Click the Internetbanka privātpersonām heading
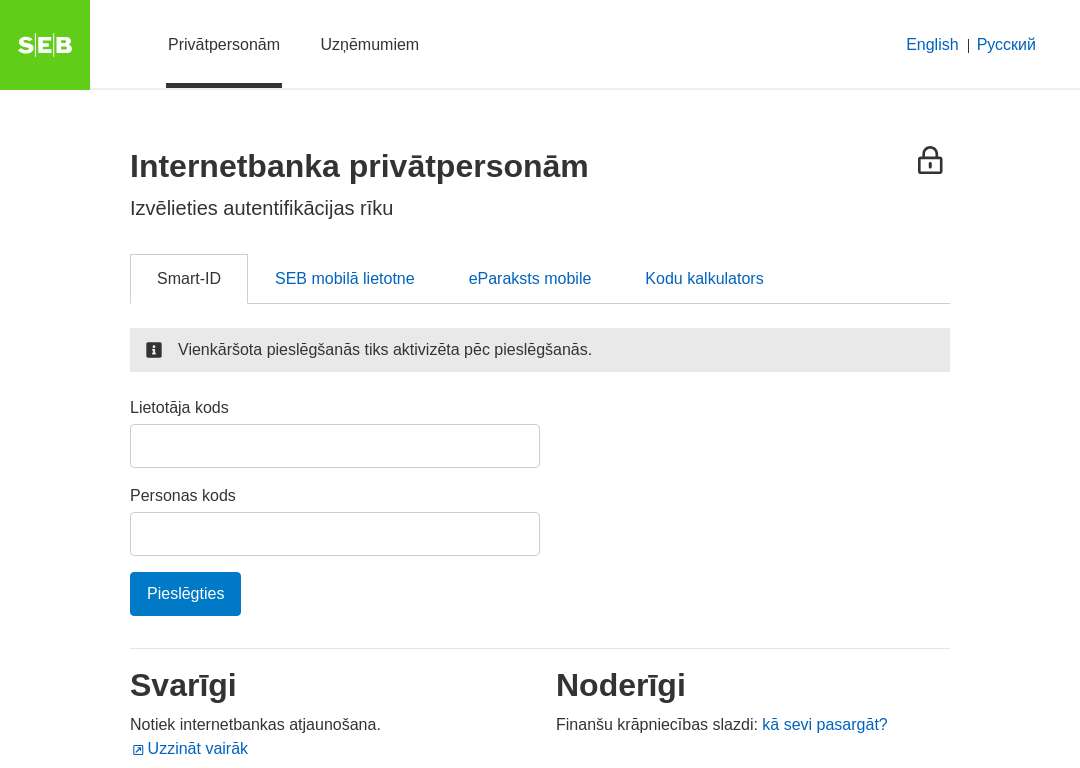Screen dimensions: 1080x768 pos(359,167)
